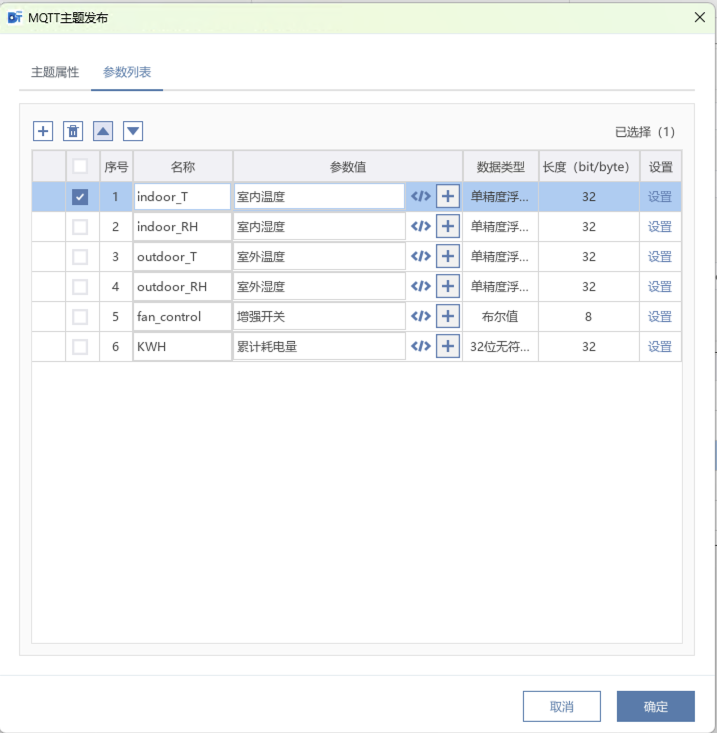Select the 参数列表 tab
The image size is (717, 733).
tap(127, 73)
